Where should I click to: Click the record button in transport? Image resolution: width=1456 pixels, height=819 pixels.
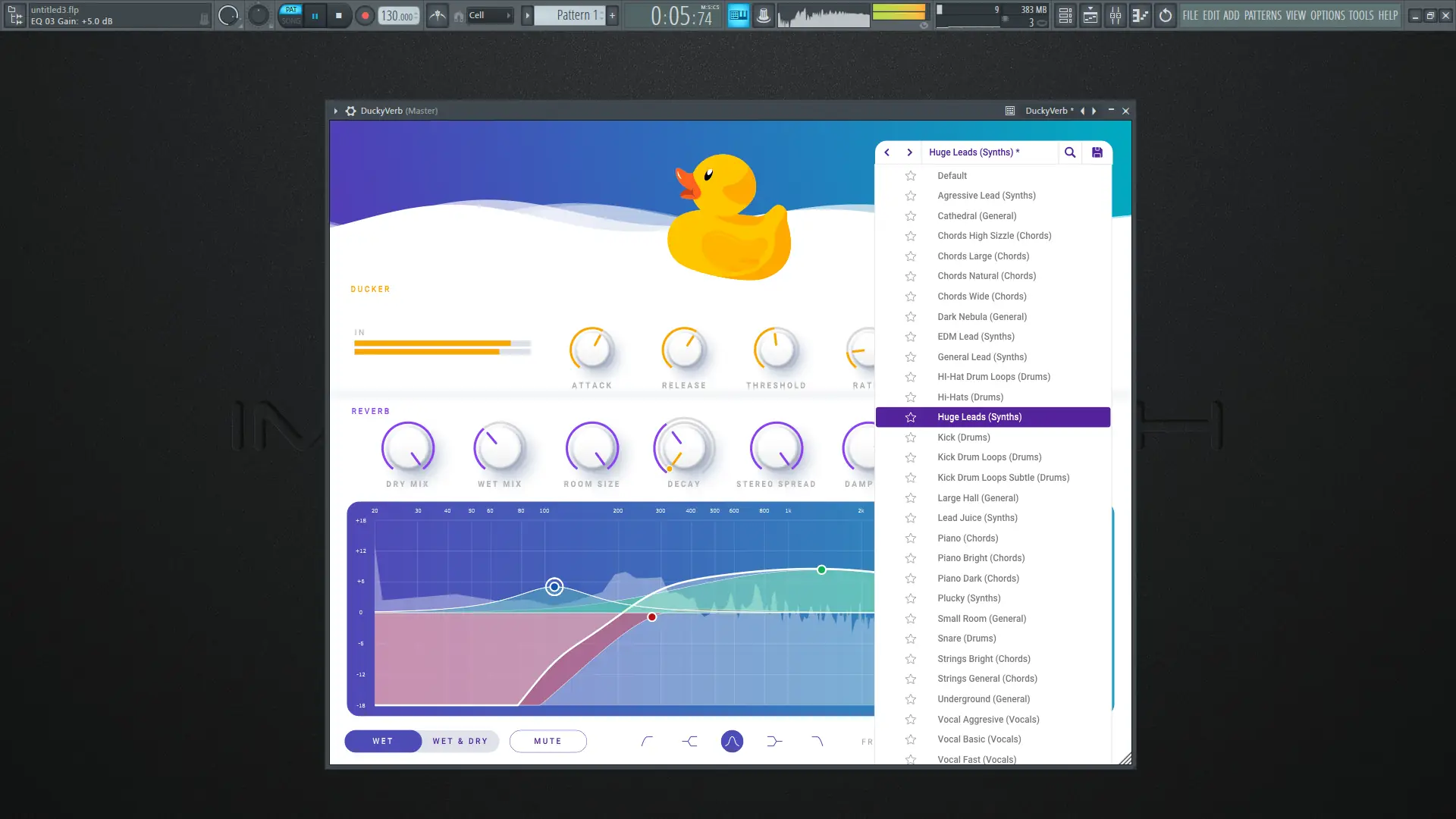coord(365,15)
